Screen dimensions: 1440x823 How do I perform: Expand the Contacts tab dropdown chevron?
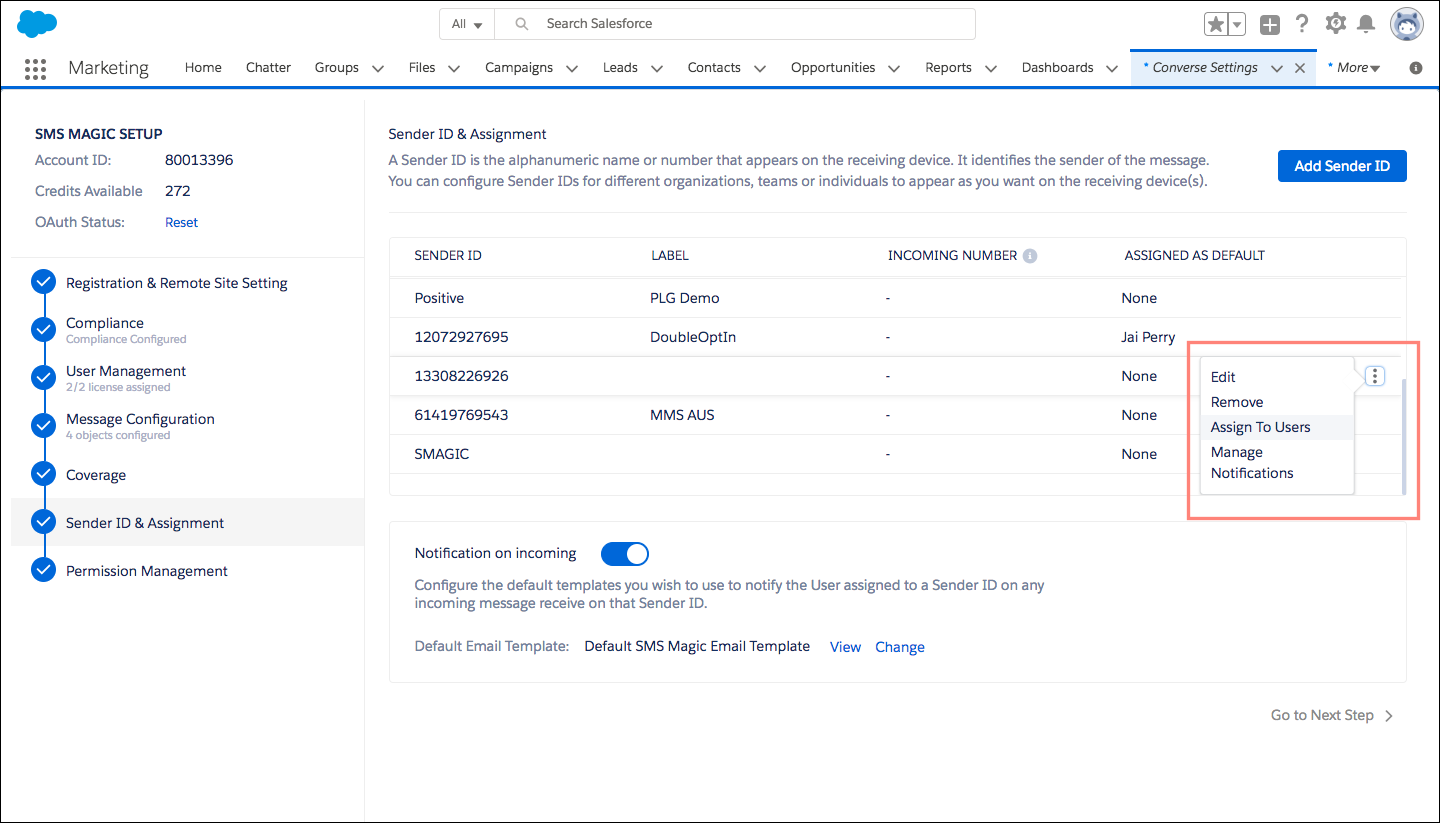click(x=760, y=69)
